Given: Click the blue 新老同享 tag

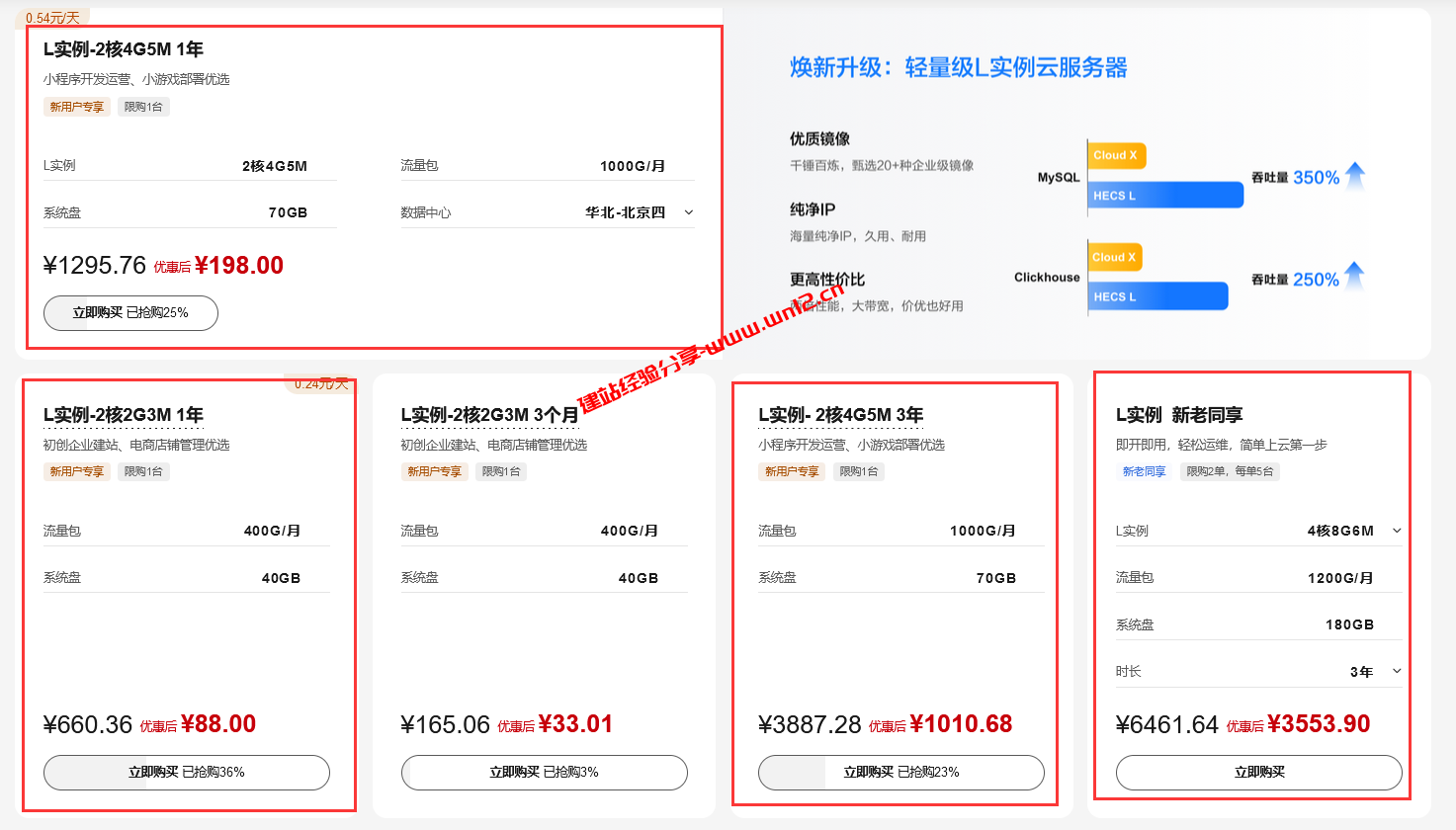Looking at the screenshot, I should pyautogui.click(x=1145, y=471).
